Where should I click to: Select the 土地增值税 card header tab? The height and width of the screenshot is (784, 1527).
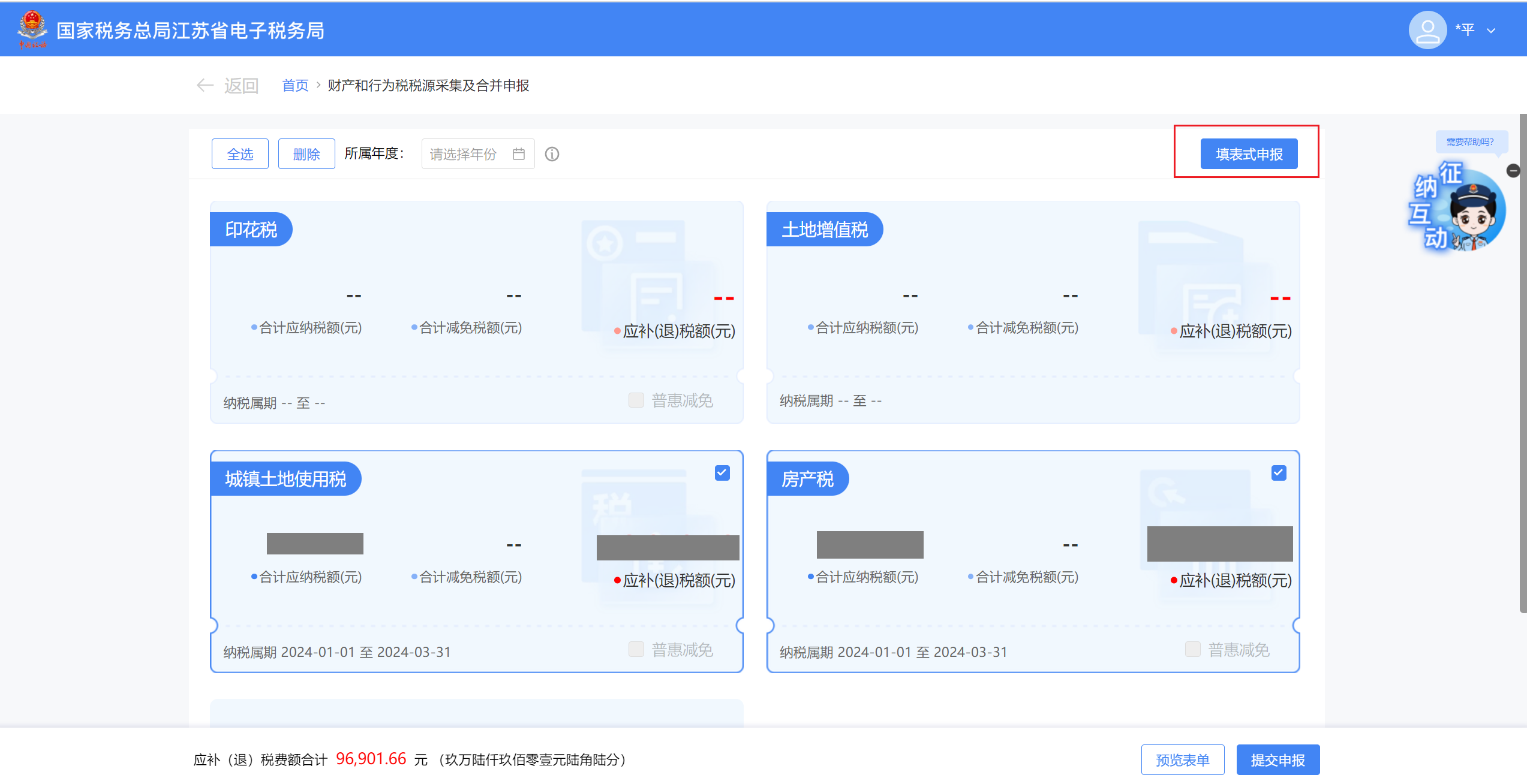click(x=824, y=230)
